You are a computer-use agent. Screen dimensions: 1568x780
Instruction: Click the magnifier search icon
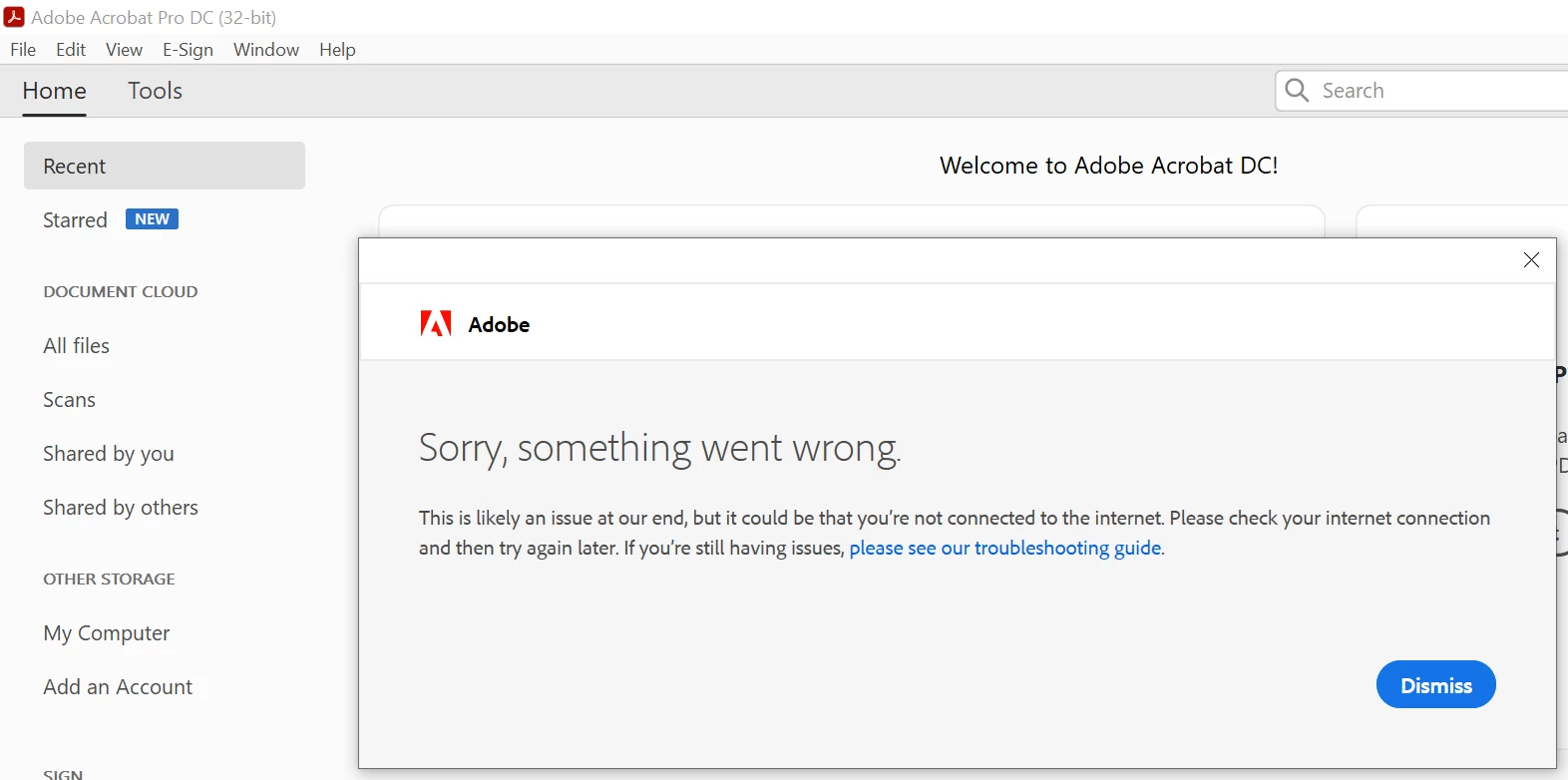(1297, 91)
